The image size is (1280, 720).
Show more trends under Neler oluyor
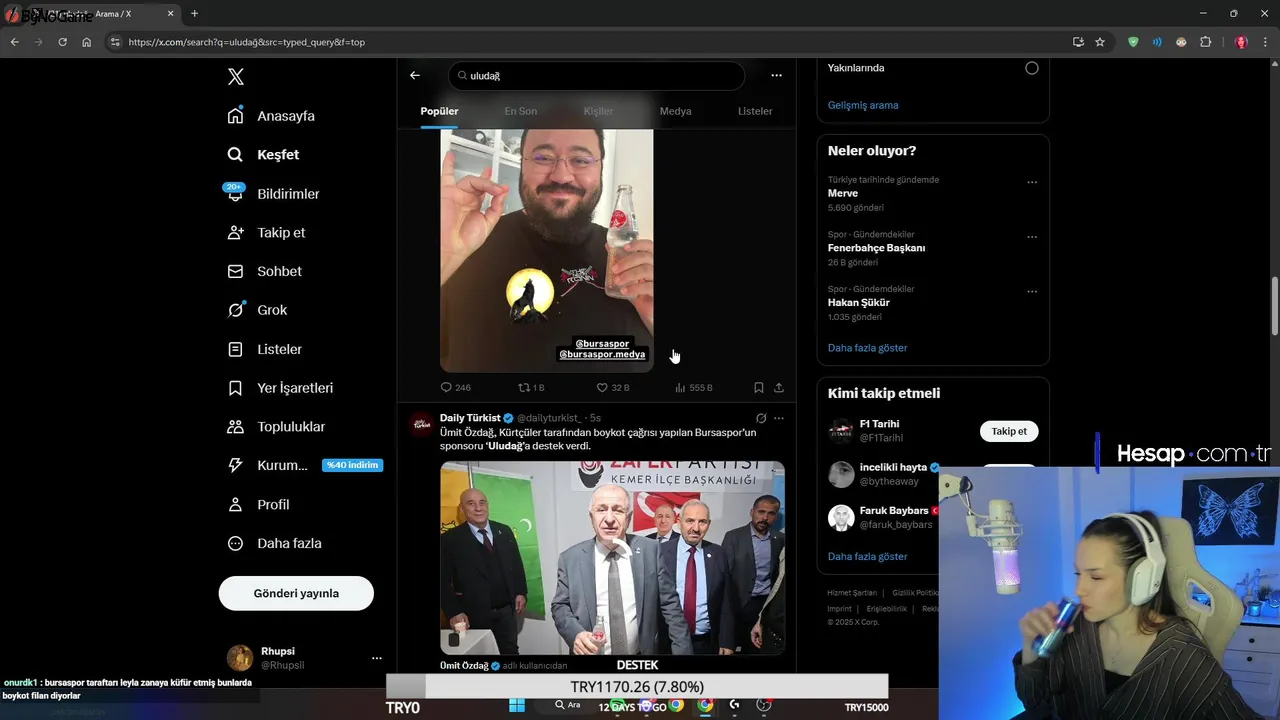click(x=867, y=348)
